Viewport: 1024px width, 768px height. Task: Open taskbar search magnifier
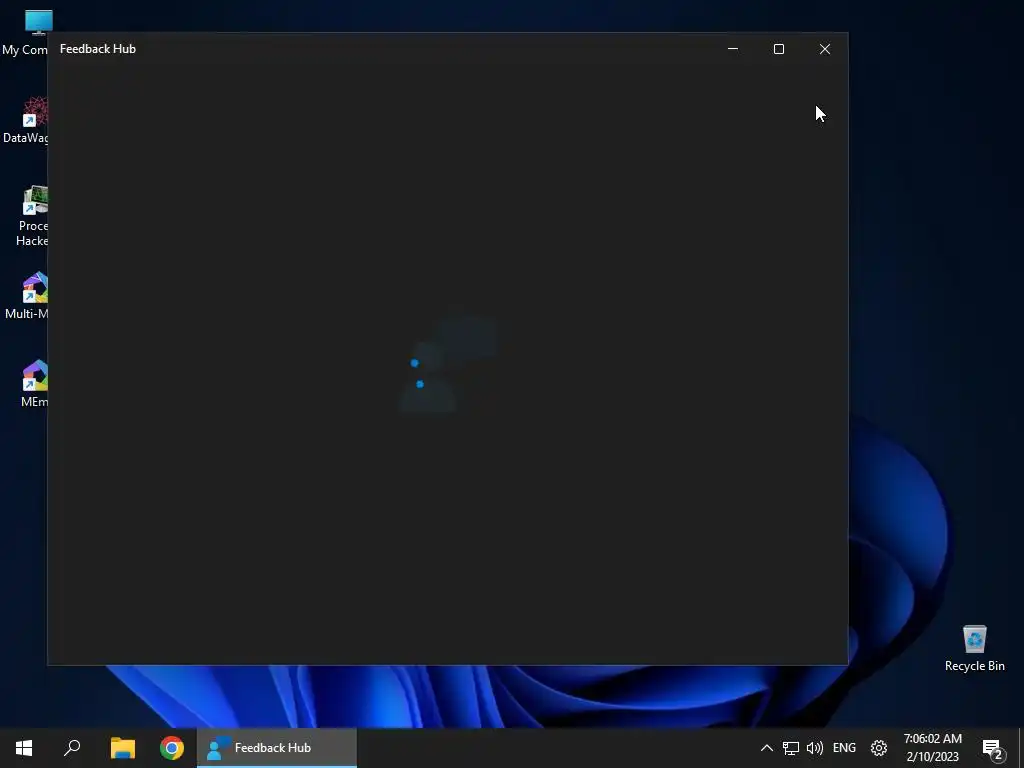(x=72, y=748)
